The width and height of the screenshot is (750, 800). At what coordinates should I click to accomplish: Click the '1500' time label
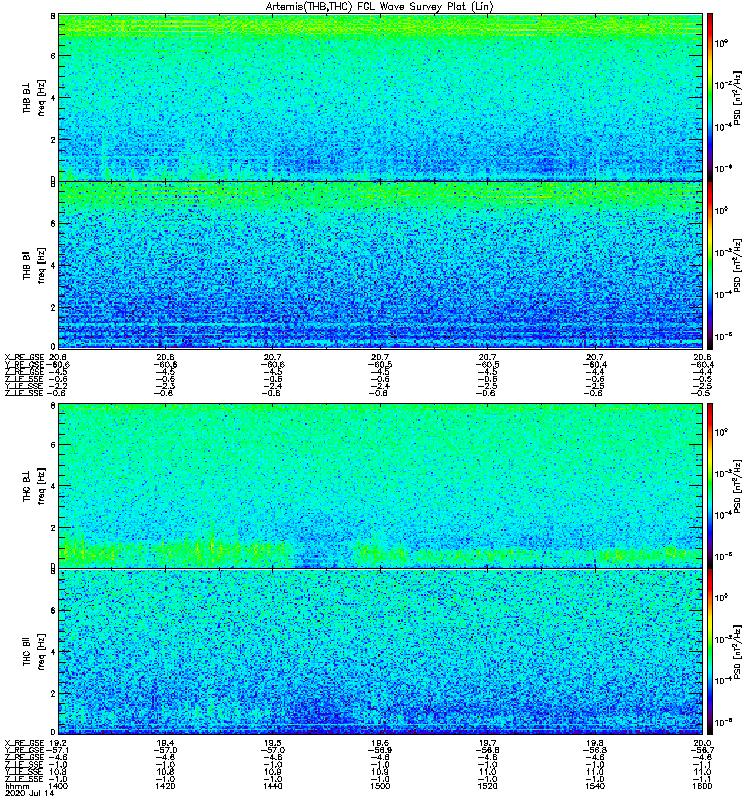coord(380,786)
